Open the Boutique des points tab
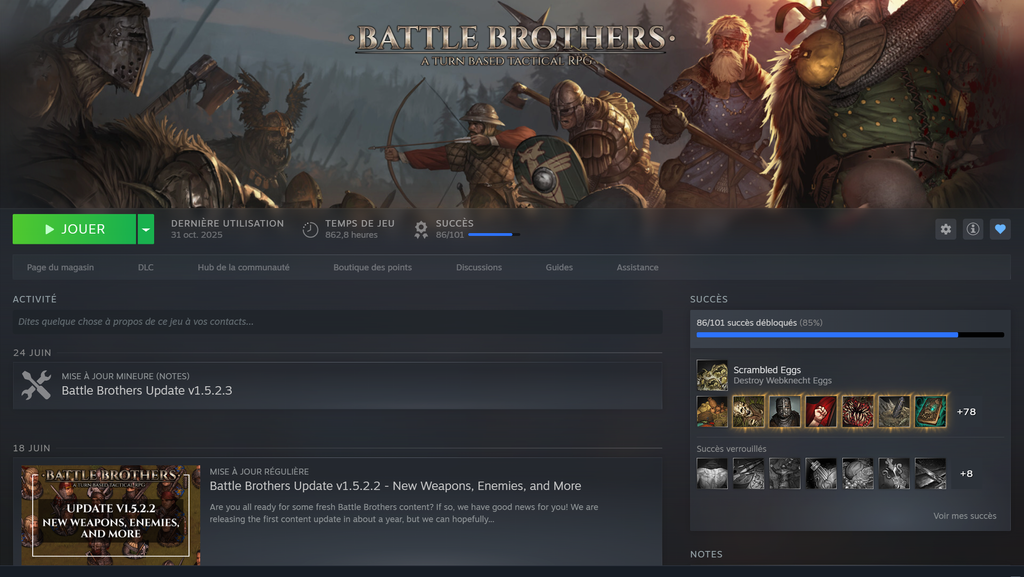The width and height of the screenshot is (1024, 577). point(372,268)
